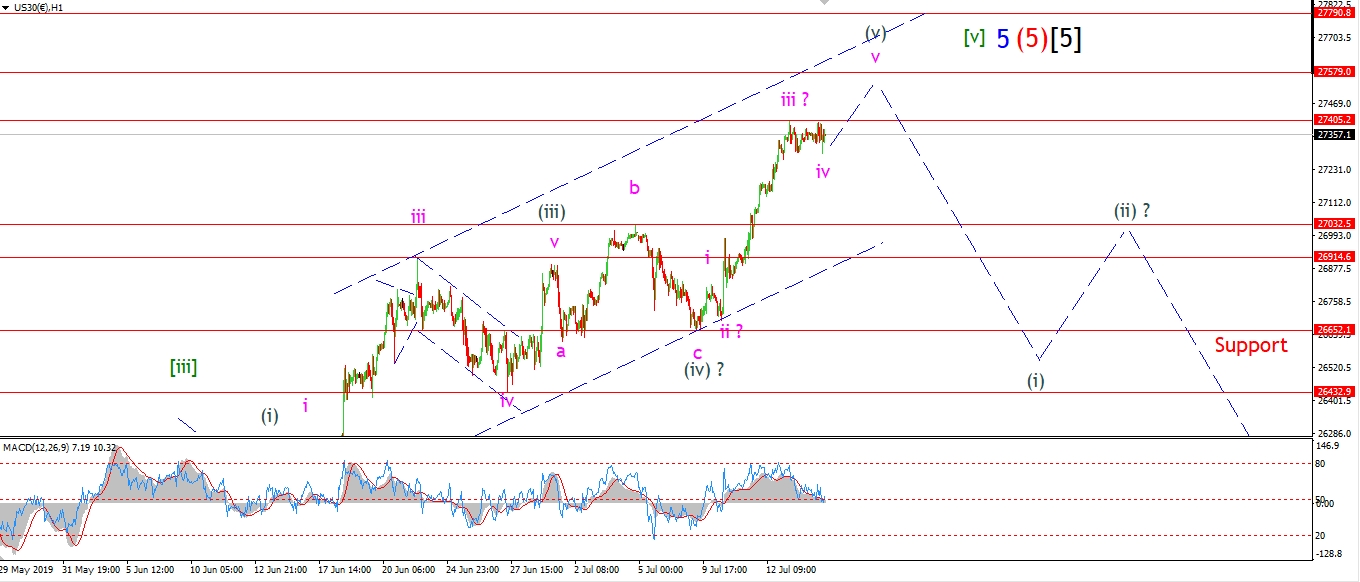This screenshot has width=1360, height=582.
Task: Select the green [v] wave label
Action: [x=974, y=38]
